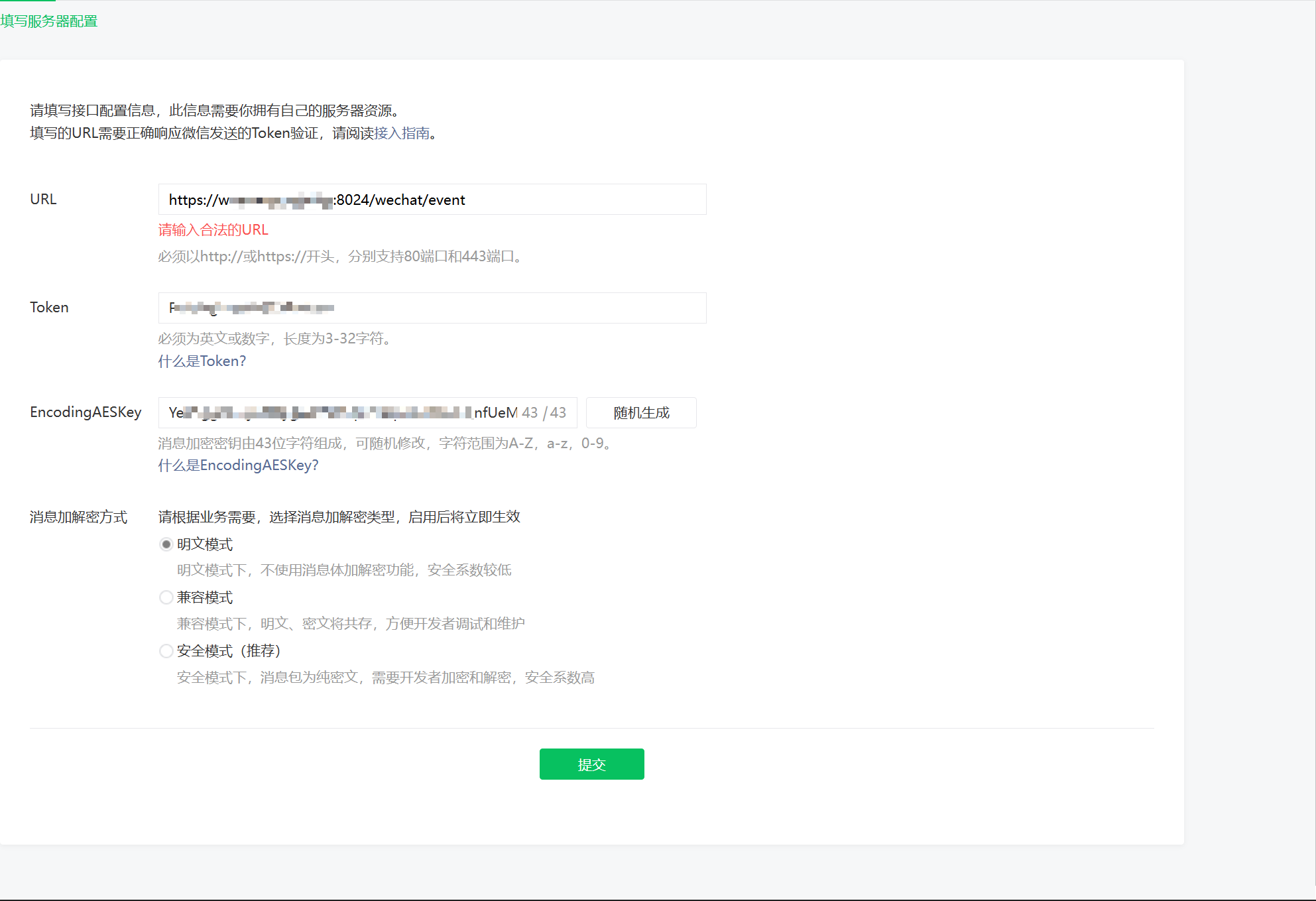Select the 兼容模式 radio button
Screen dimensions: 1316x901
(x=166, y=598)
